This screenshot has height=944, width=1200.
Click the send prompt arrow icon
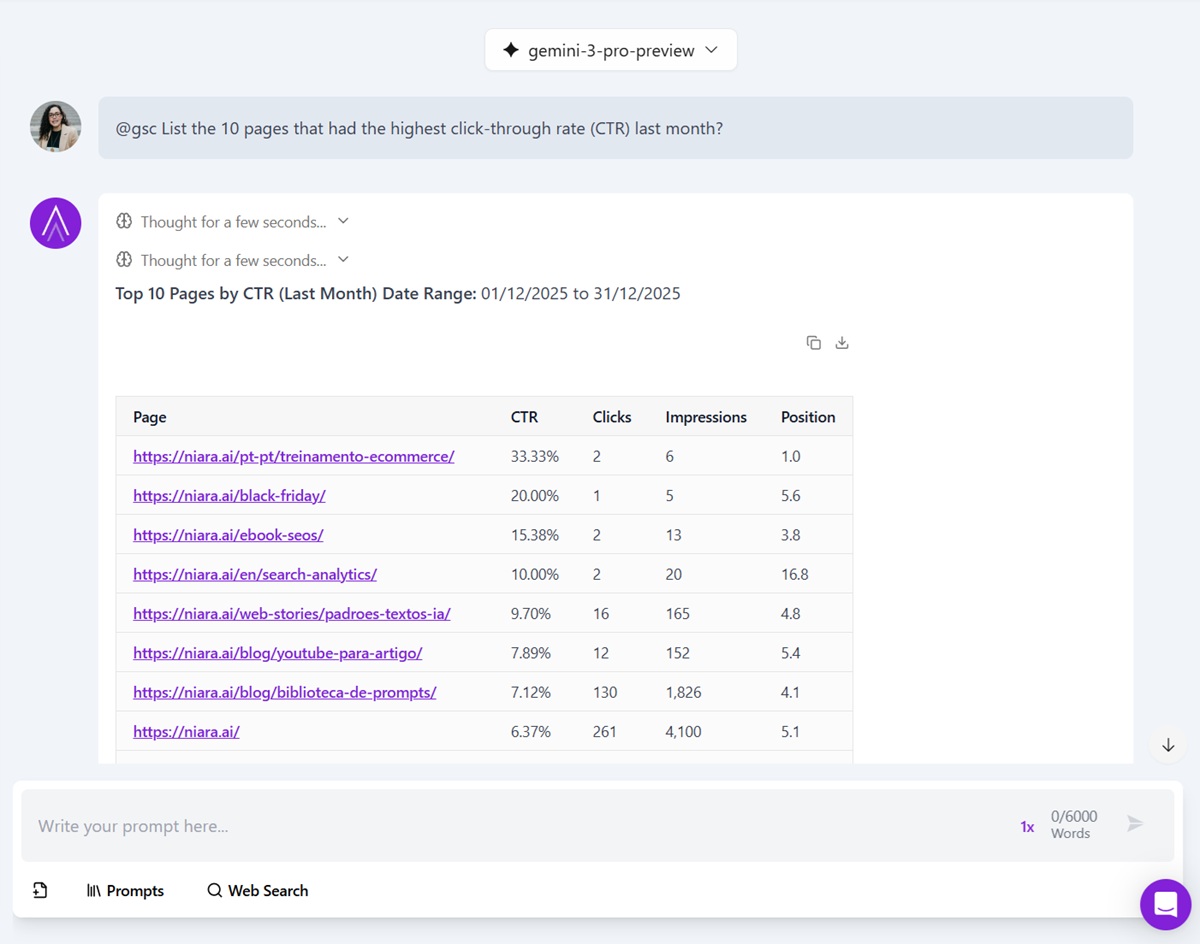1135,824
